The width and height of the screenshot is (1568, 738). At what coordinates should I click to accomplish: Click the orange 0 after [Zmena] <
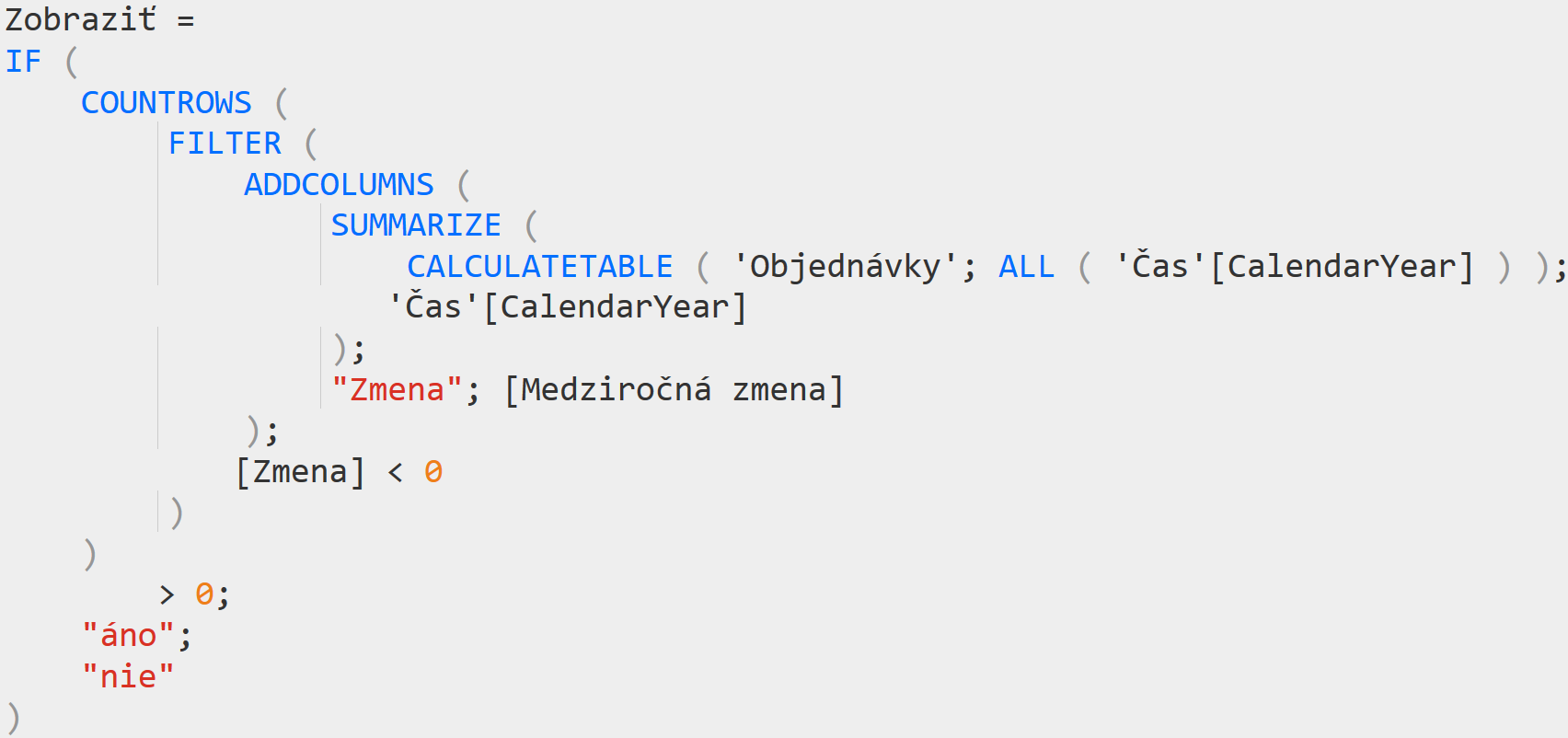433,471
